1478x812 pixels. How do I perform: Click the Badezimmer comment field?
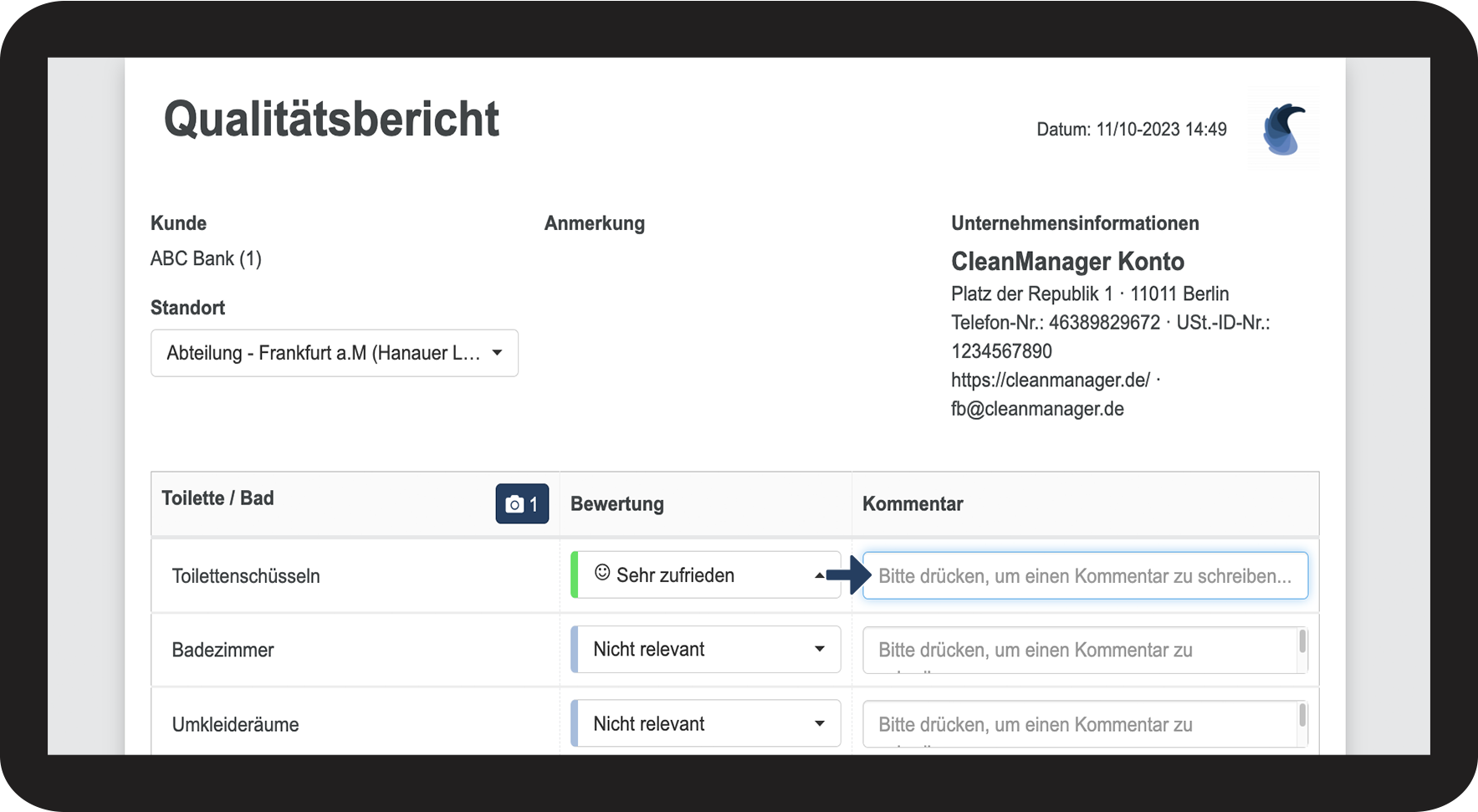(x=1079, y=650)
